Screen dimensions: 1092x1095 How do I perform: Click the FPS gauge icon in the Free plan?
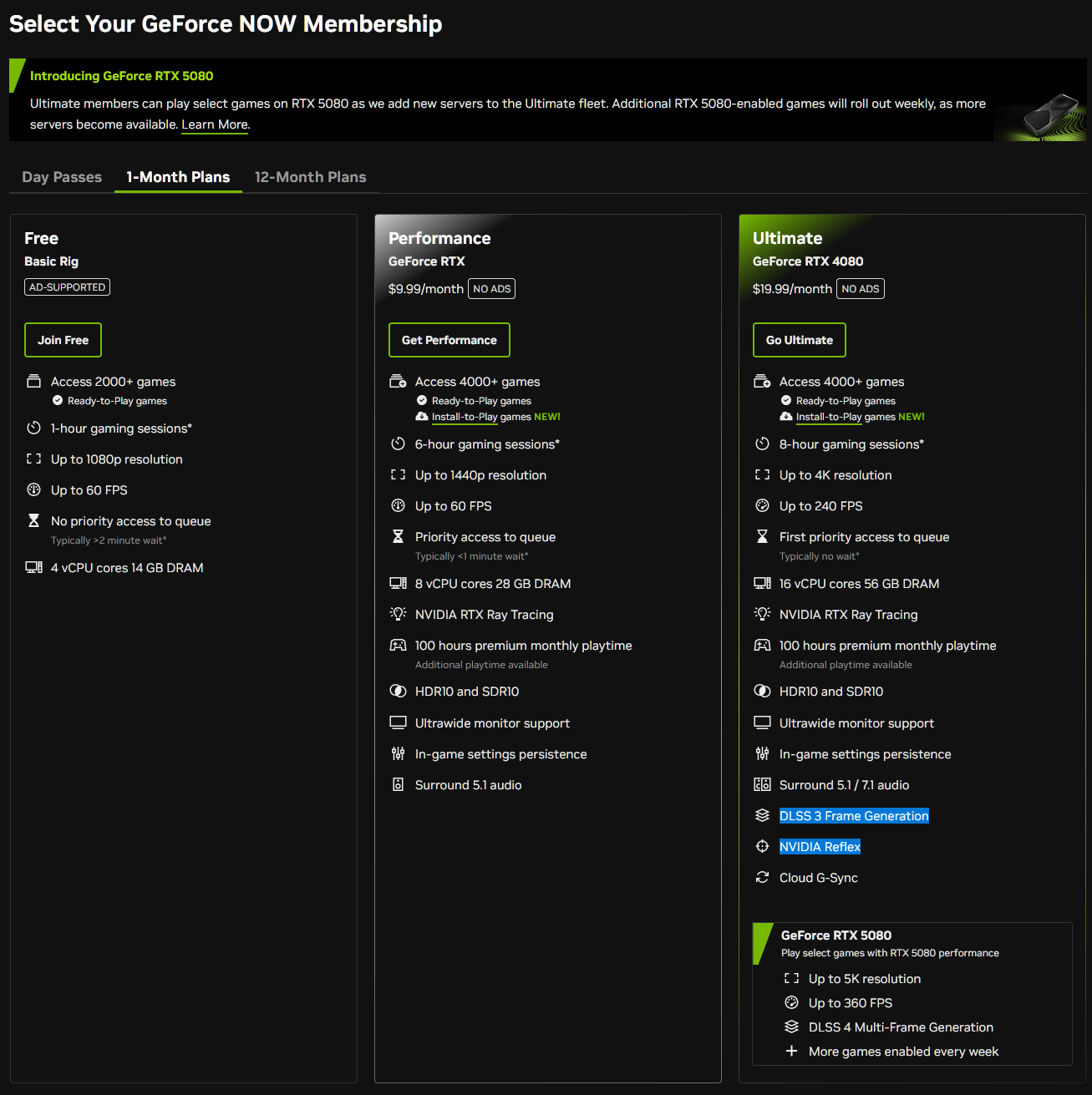point(33,489)
